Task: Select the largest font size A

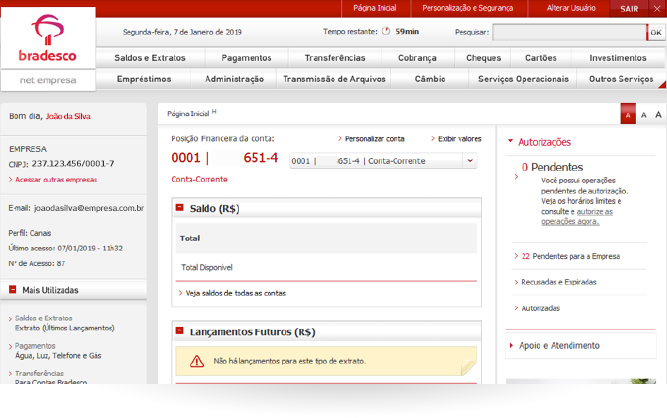Action: coord(660,116)
